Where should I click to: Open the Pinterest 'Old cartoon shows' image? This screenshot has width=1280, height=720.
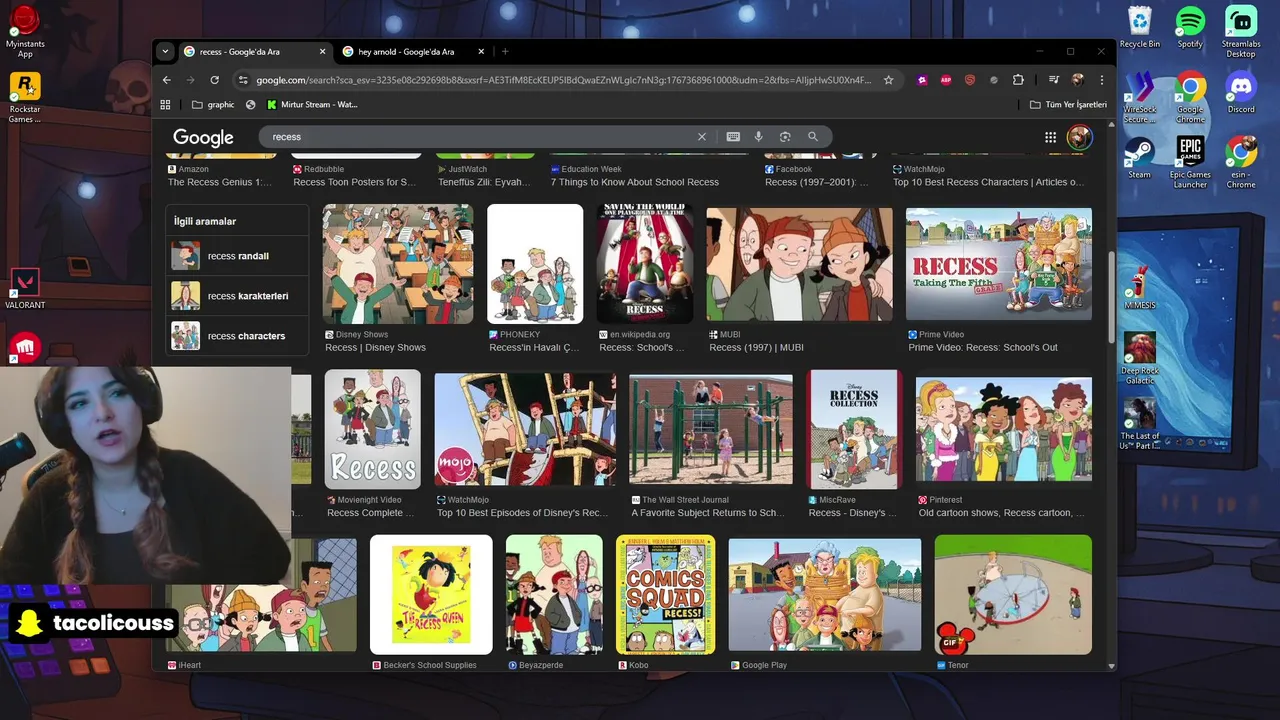[x=1004, y=429]
